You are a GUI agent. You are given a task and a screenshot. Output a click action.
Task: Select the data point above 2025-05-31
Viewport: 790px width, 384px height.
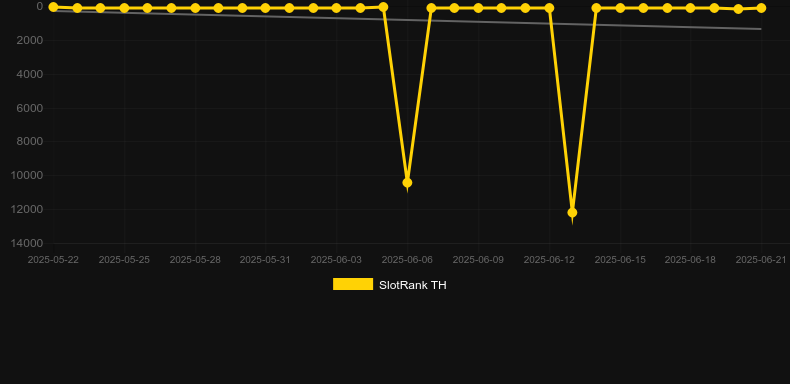click(266, 8)
